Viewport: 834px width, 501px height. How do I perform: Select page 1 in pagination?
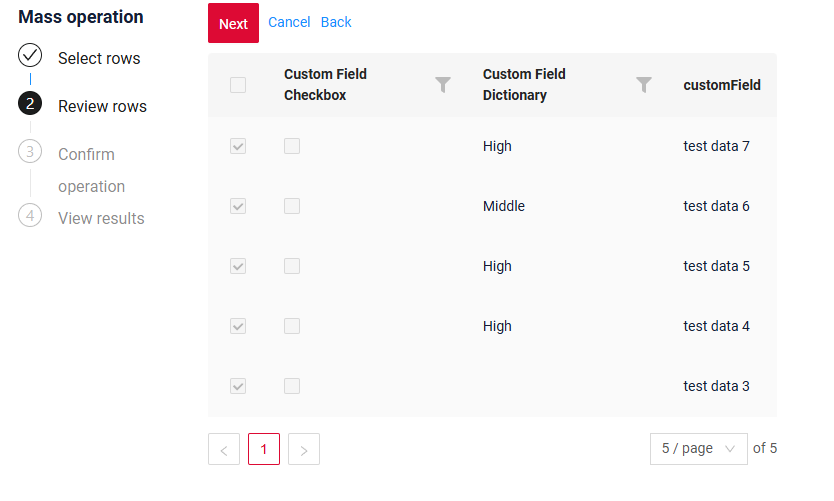pyautogui.click(x=264, y=449)
